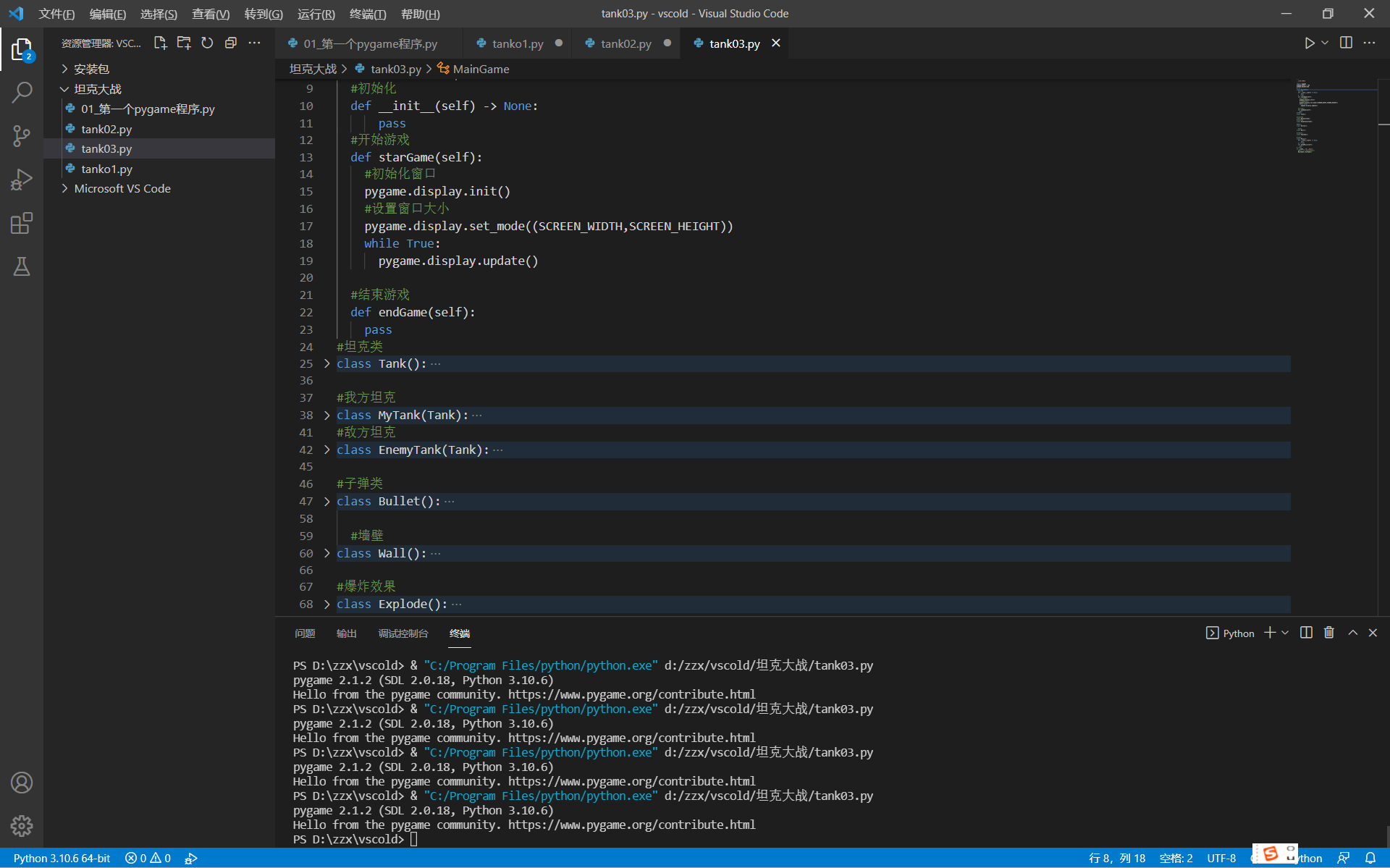The height and width of the screenshot is (868, 1390).
Task: Open the Explorer view in activity bar
Action: coord(22,50)
